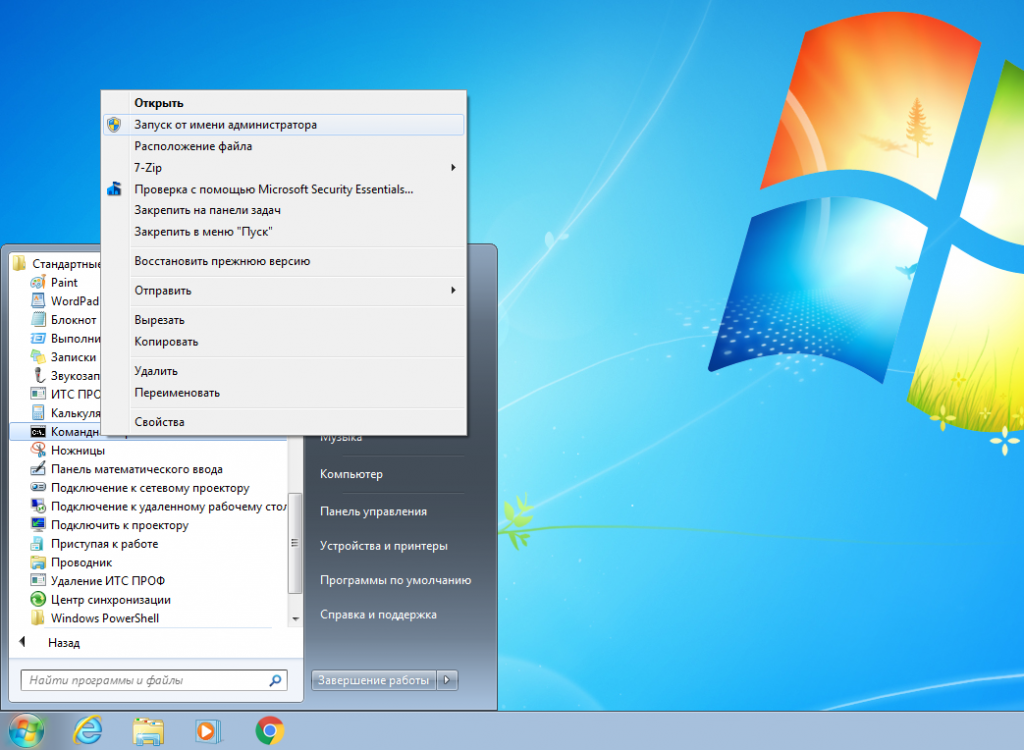Launch Google Chrome from taskbar
The image size is (1024, 750).
270,730
